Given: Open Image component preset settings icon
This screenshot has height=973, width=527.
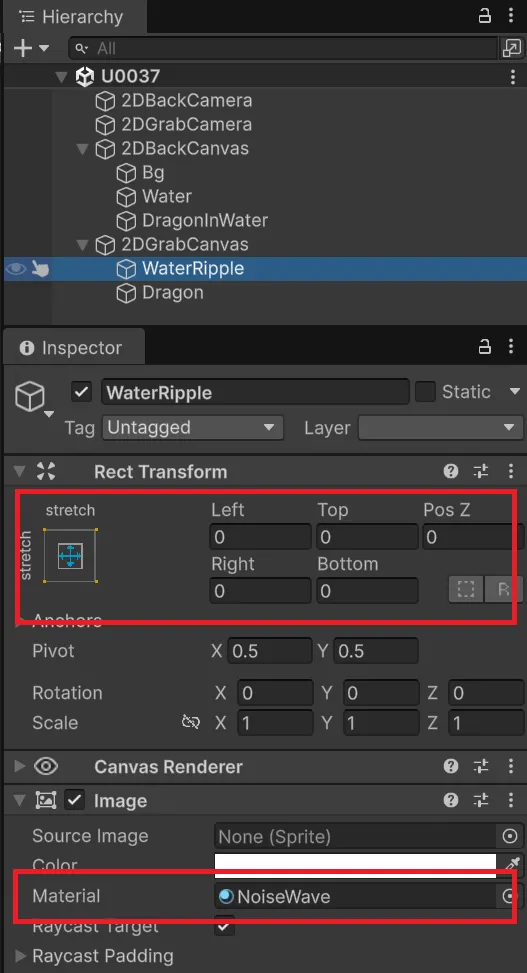Looking at the screenshot, I should pyautogui.click(x=482, y=800).
